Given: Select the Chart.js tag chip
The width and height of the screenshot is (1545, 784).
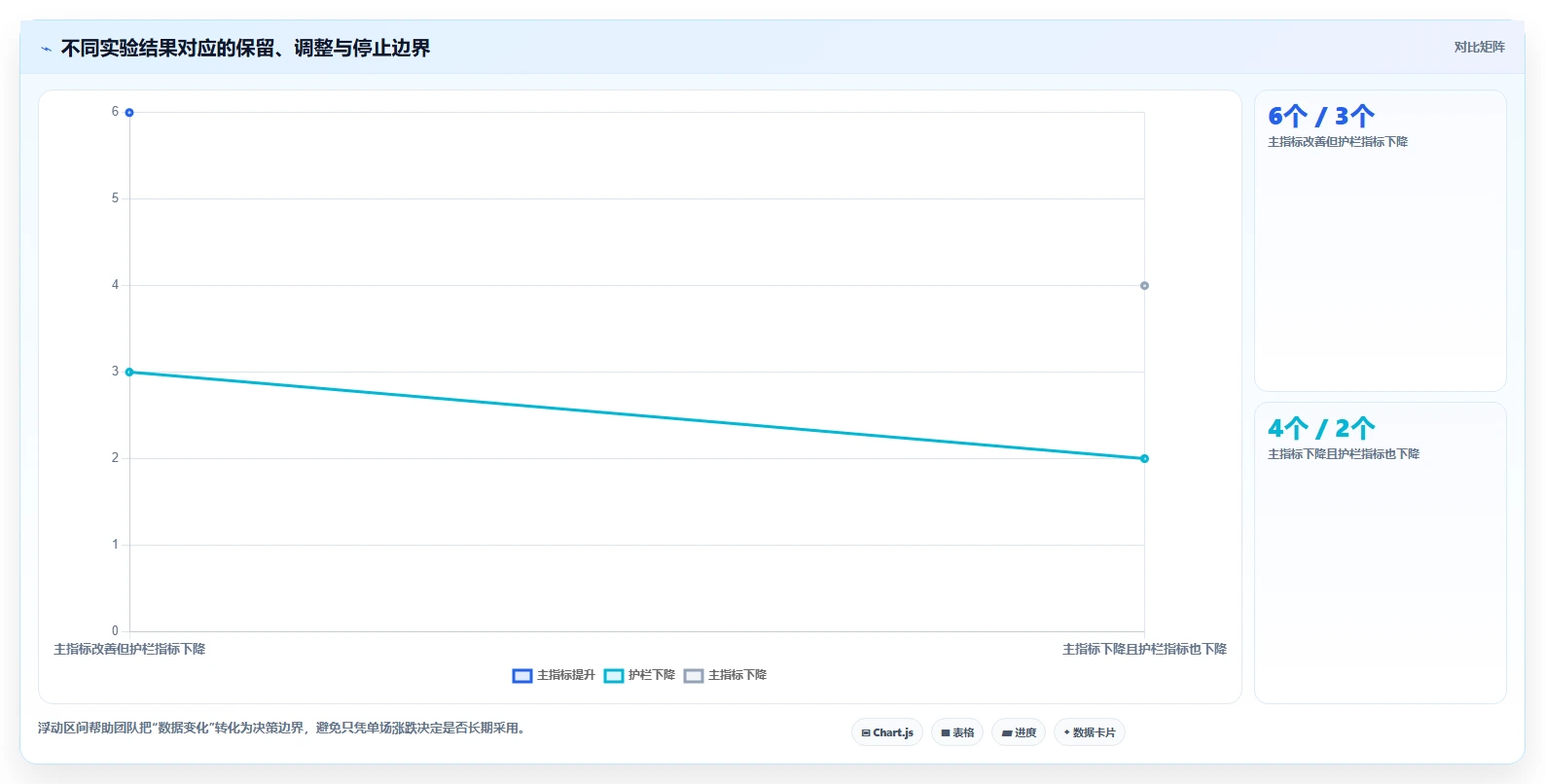Looking at the screenshot, I should pos(887,732).
